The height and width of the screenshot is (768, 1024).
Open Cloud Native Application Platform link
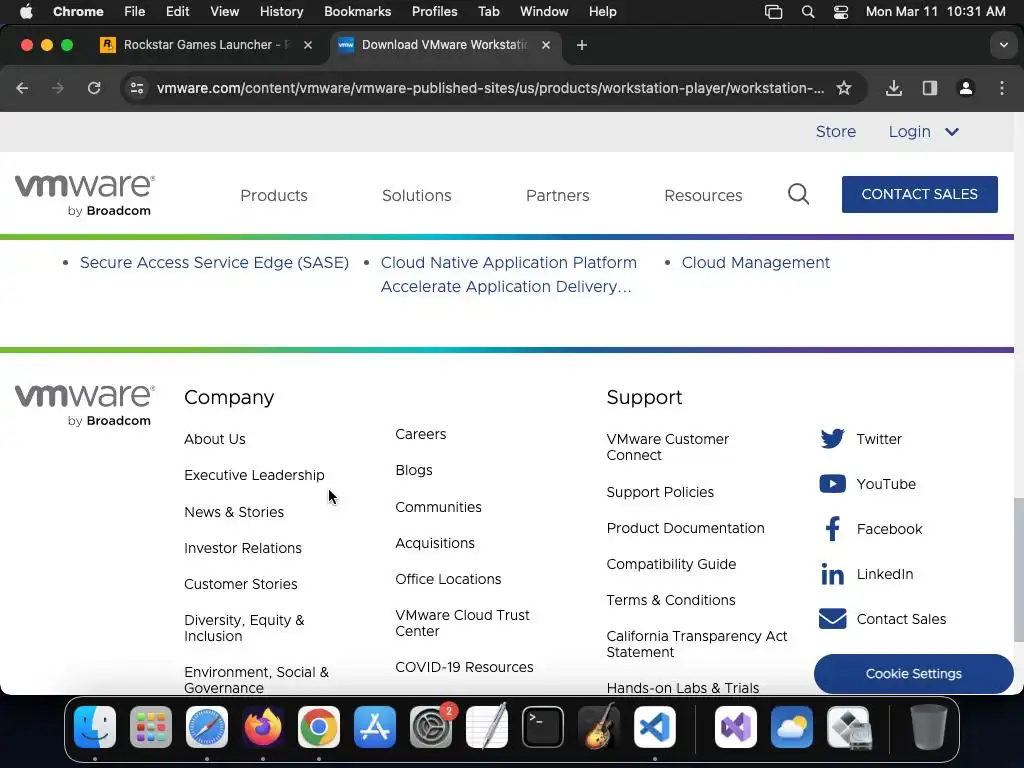click(x=509, y=263)
